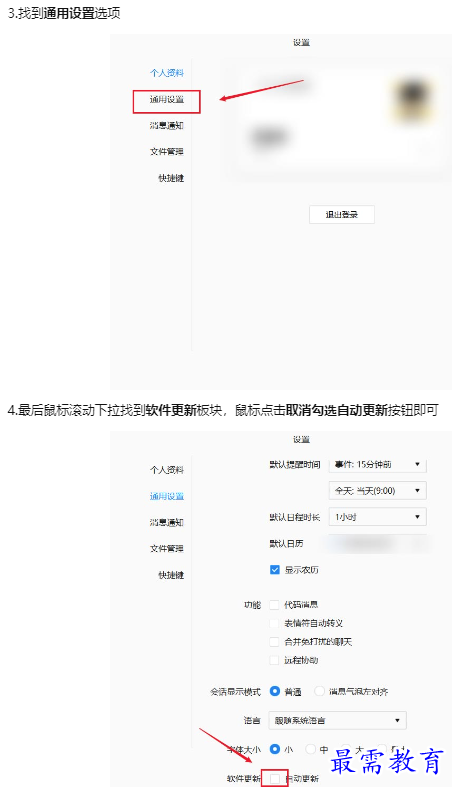Click the 默认提醒时间 label
This screenshot has width=452, height=793.
295,465
